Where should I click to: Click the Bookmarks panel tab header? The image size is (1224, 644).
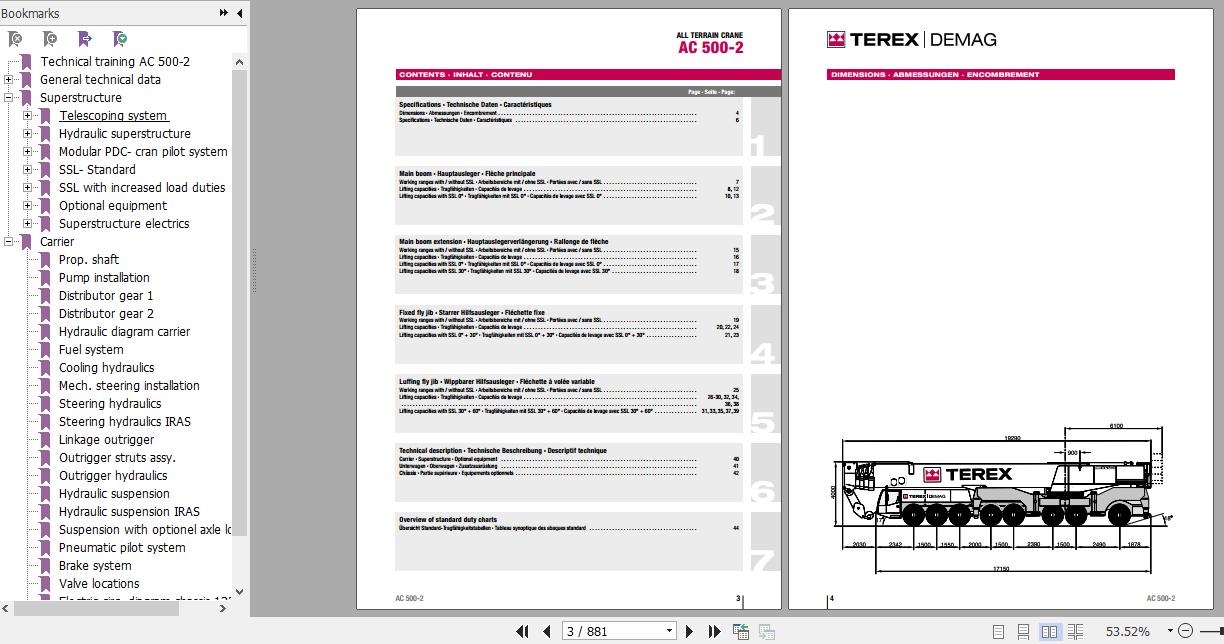30,13
